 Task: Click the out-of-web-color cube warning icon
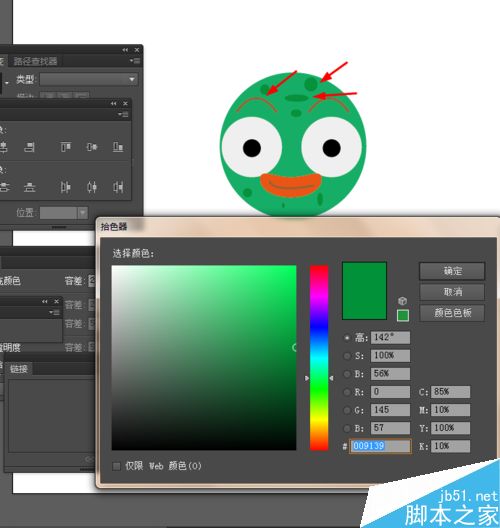pyautogui.click(x=402, y=301)
